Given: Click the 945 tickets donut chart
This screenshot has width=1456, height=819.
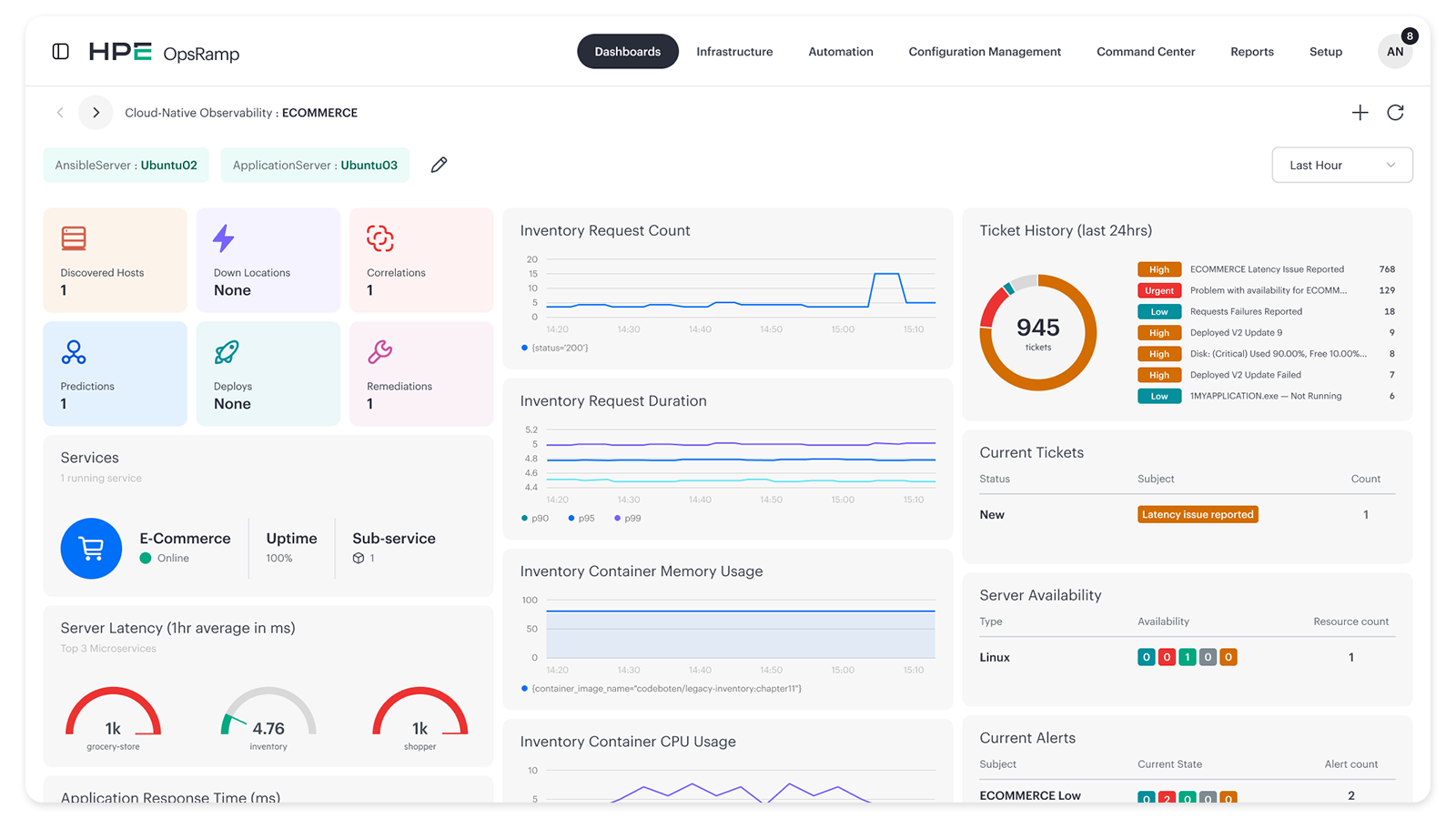Looking at the screenshot, I should 1038,333.
